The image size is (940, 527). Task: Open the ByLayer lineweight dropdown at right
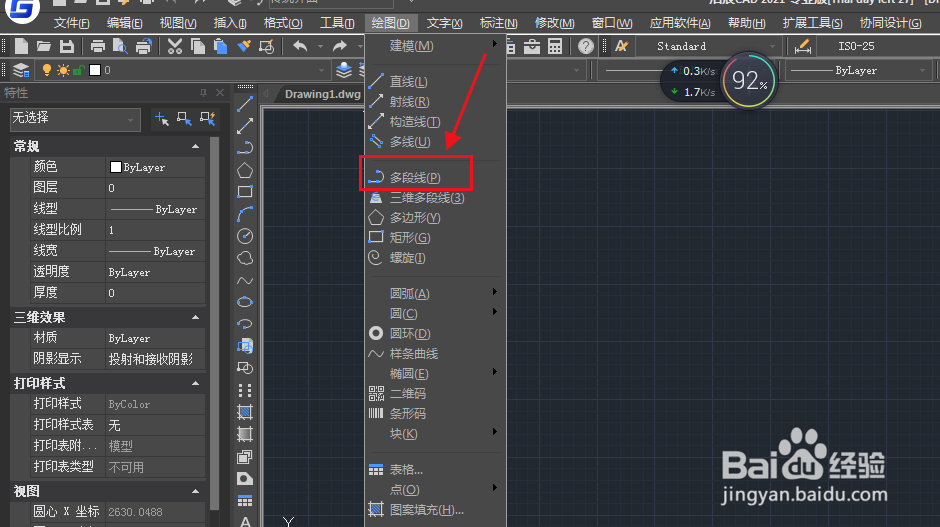tap(857, 71)
